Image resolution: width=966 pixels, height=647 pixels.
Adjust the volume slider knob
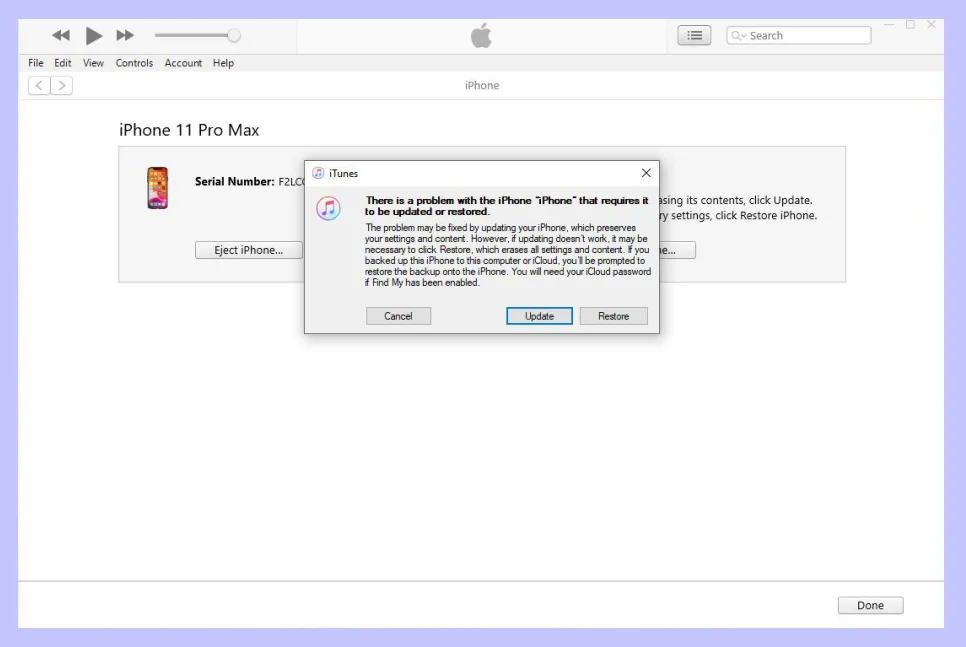[x=233, y=36]
